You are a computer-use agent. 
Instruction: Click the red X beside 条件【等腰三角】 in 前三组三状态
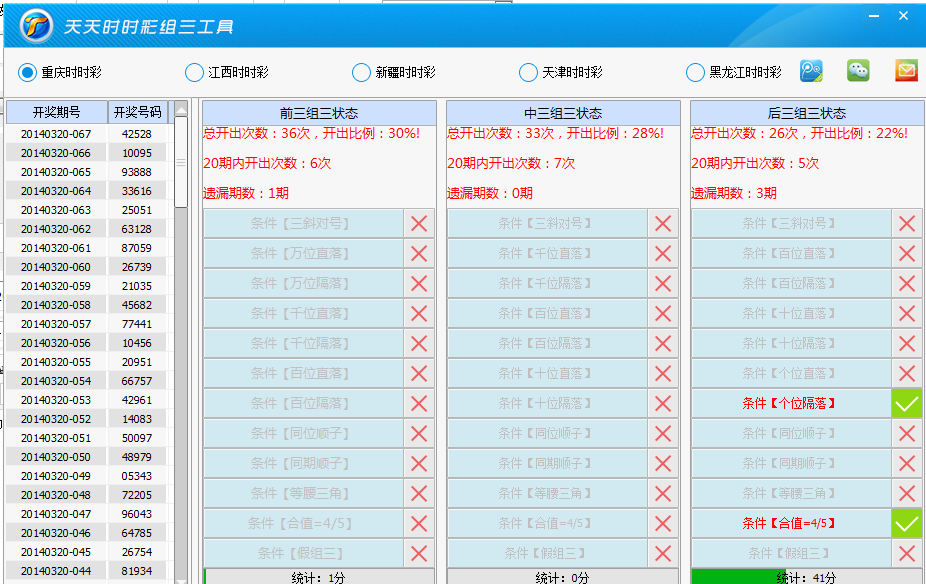419,493
